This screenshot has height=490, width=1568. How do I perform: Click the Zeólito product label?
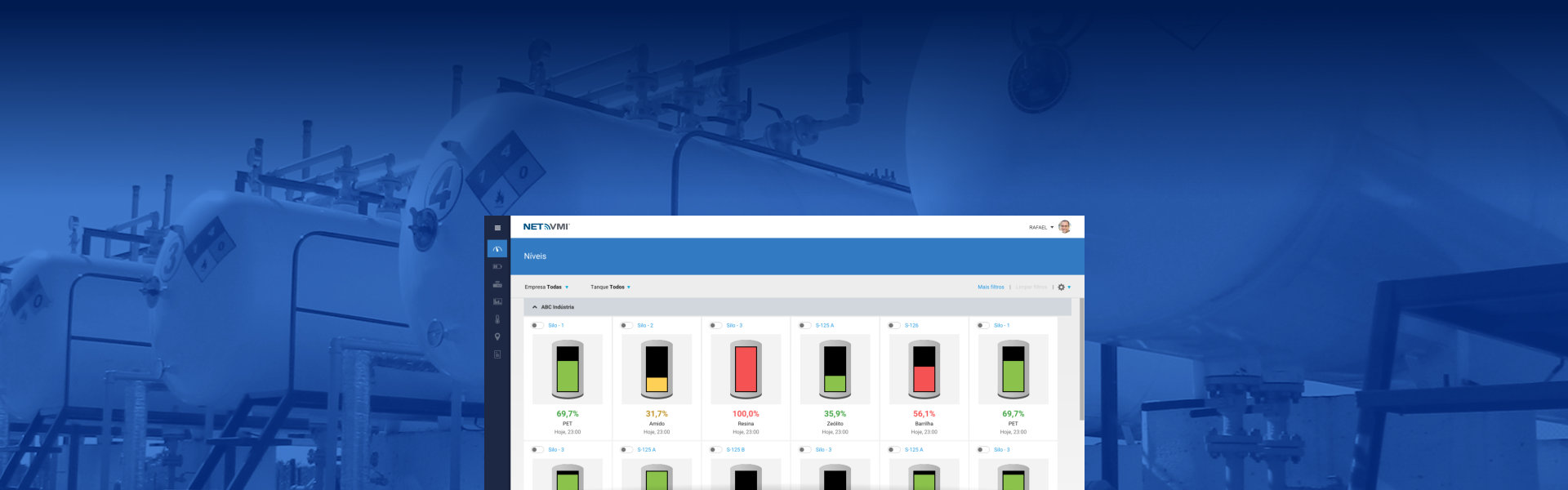(835, 424)
